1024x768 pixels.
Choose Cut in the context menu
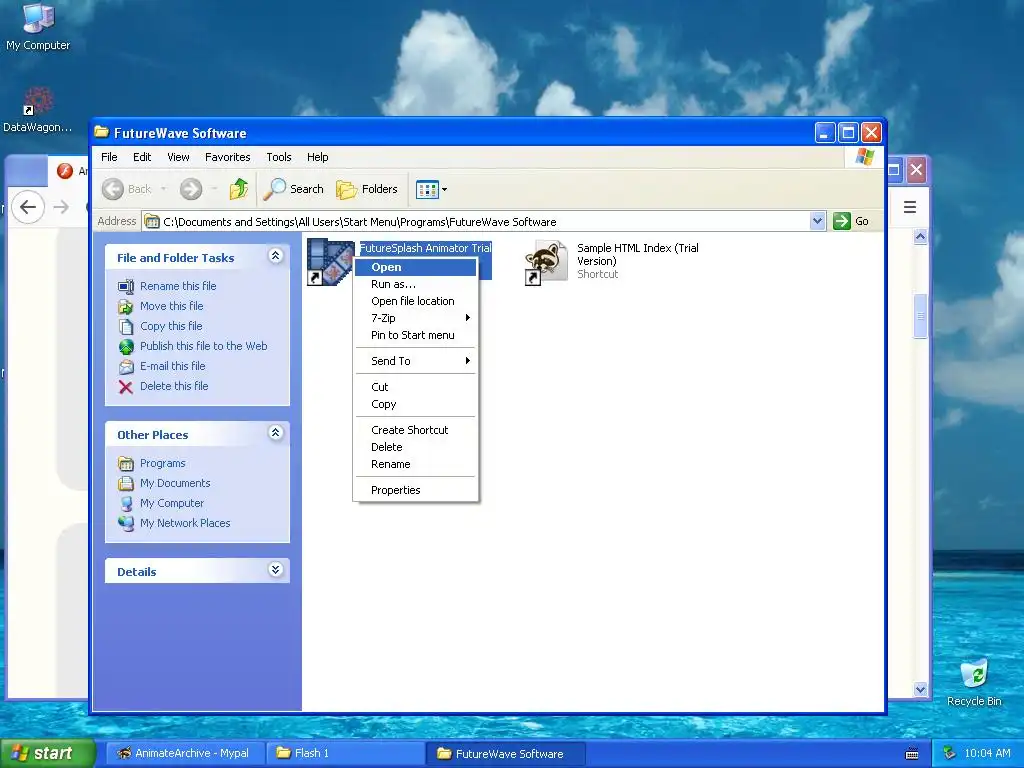(x=415, y=387)
